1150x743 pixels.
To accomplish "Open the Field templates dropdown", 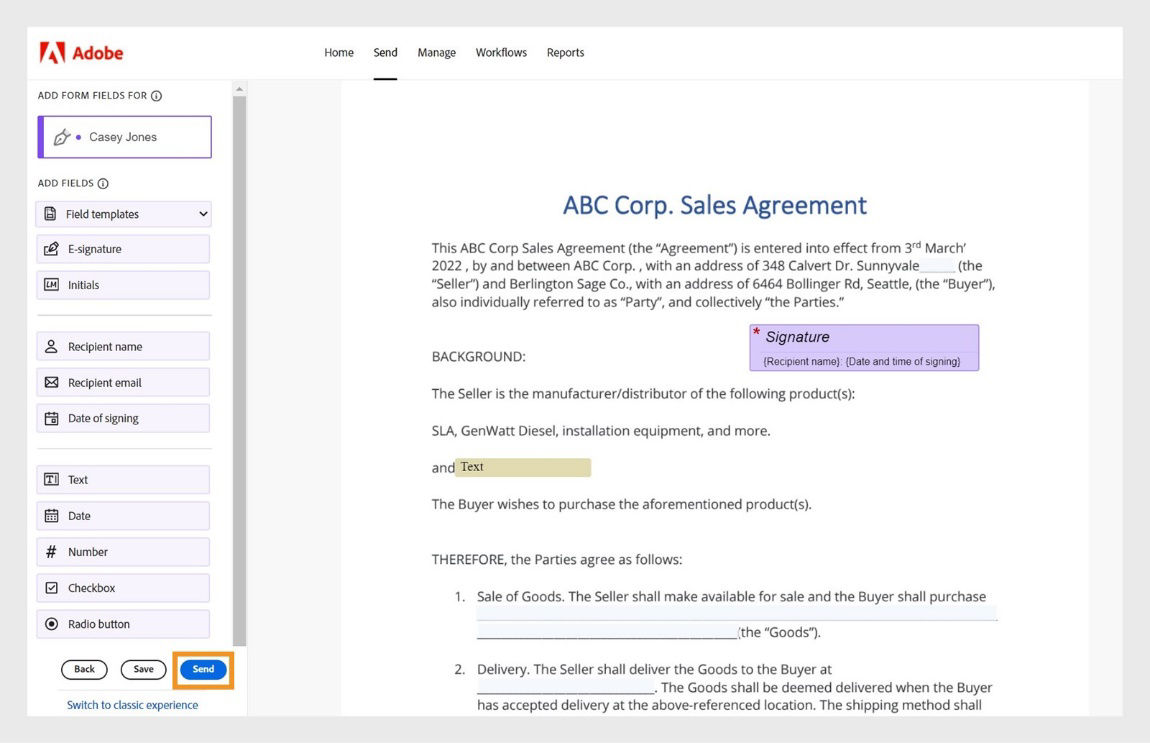I will 123,213.
